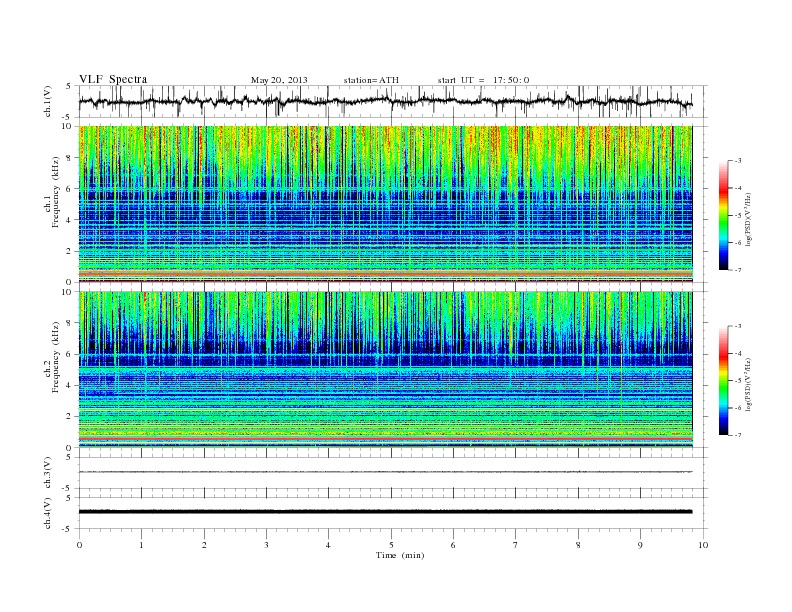This screenshot has height=612, width=792.
Task: Click inside the ch.1 spectrogram
Action: point(385,204)
